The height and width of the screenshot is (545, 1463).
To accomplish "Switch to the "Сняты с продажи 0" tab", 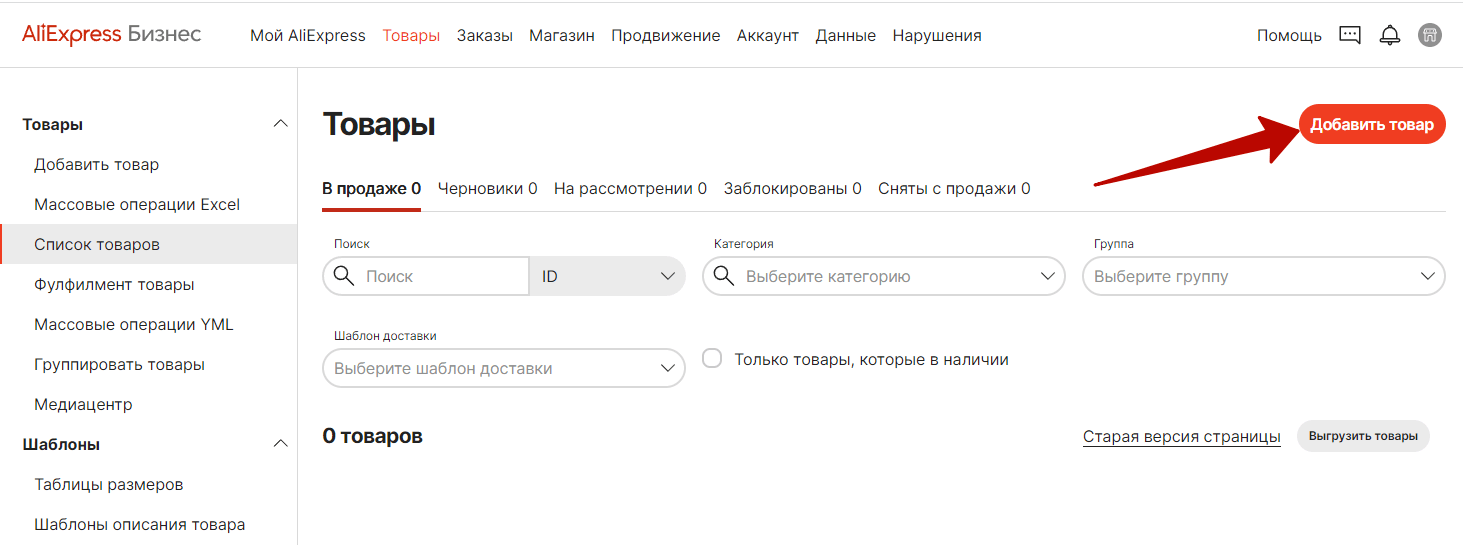I will (954, 188).
